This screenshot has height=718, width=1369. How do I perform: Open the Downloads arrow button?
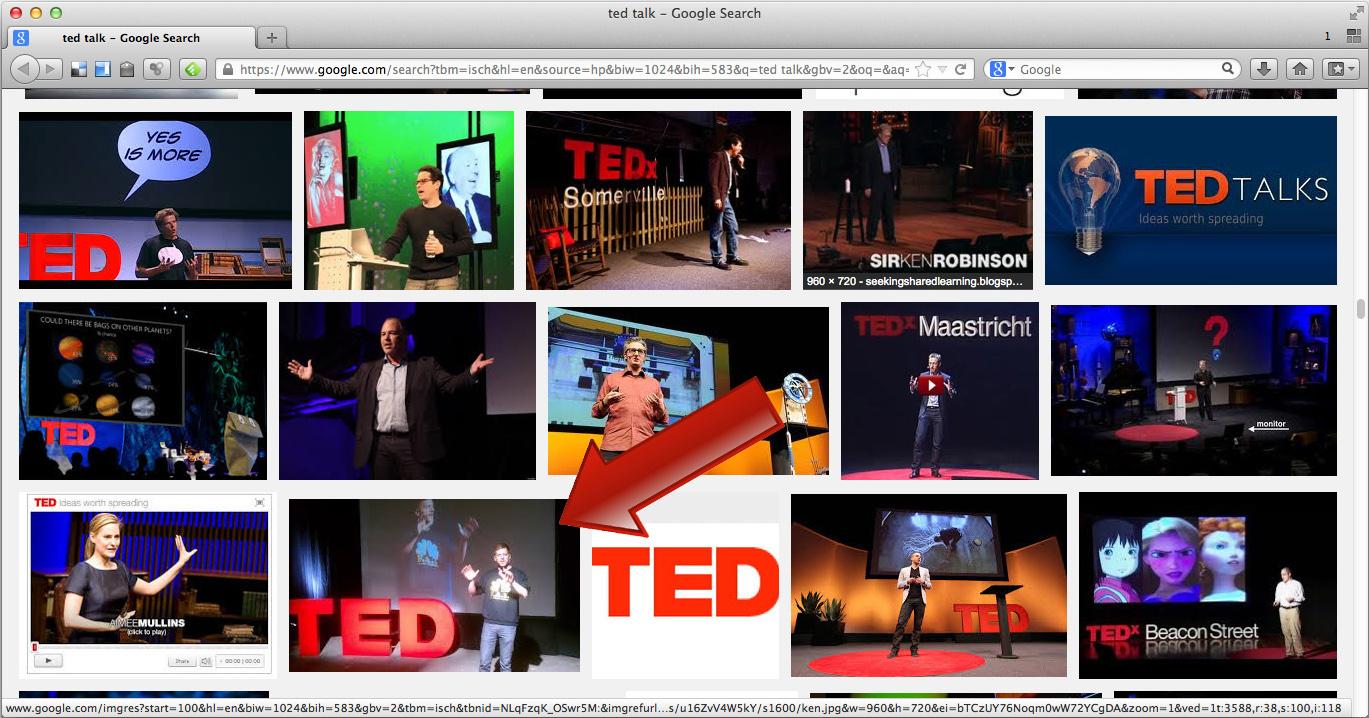pyautogui.click(x=1263, y=69)
